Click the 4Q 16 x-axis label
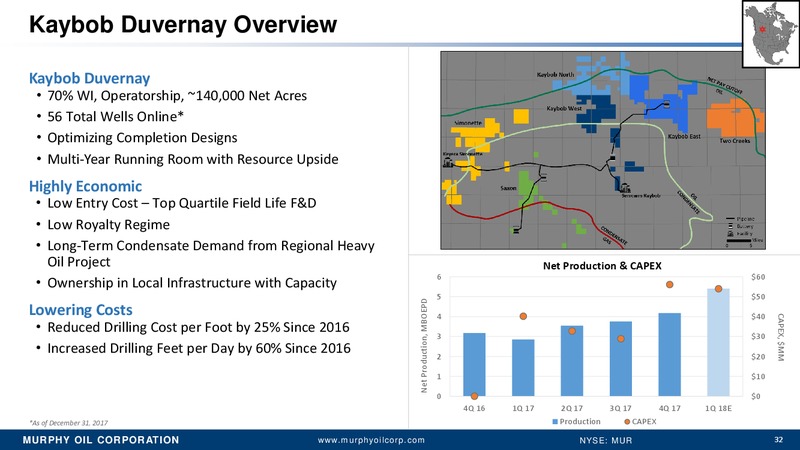 [x=474, y=408]
